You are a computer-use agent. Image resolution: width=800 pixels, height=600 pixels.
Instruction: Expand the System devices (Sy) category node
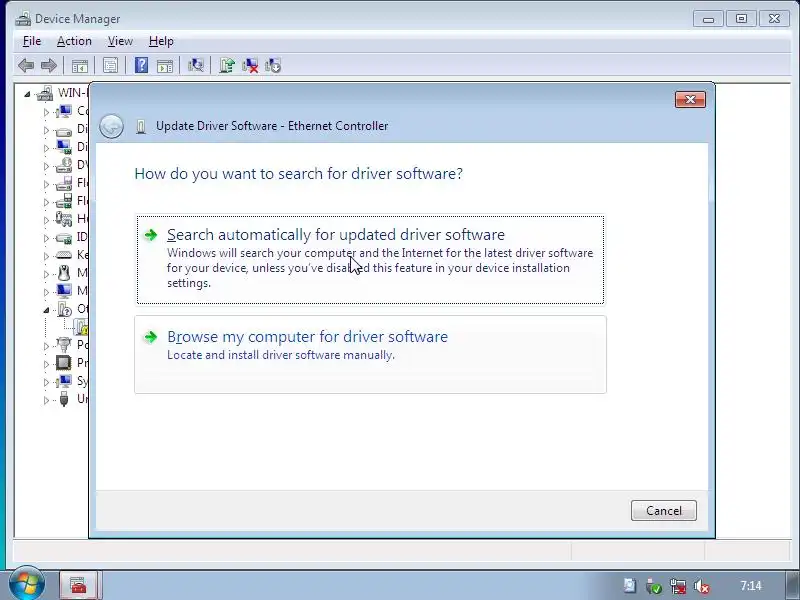tap(46, 382)
